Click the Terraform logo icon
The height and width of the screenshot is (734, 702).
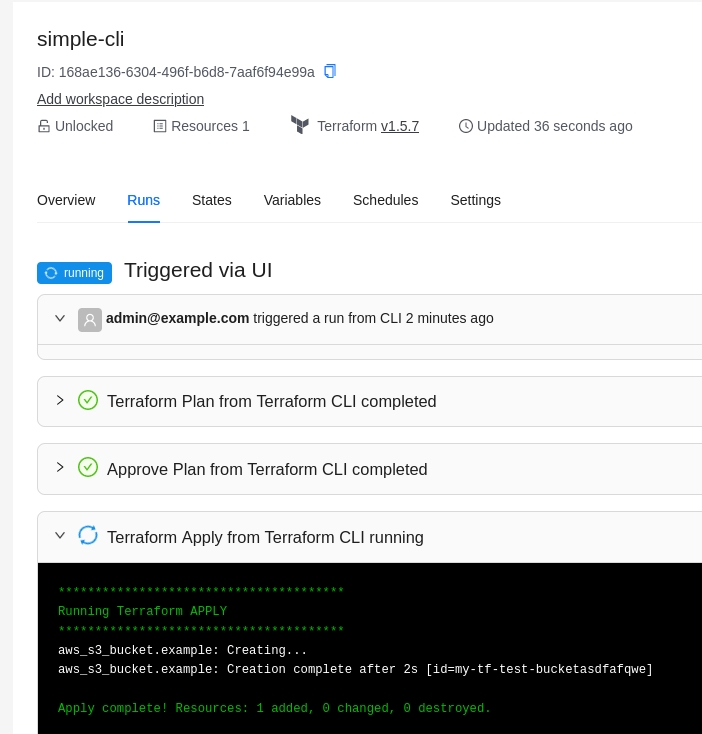[x=300, y=125]
